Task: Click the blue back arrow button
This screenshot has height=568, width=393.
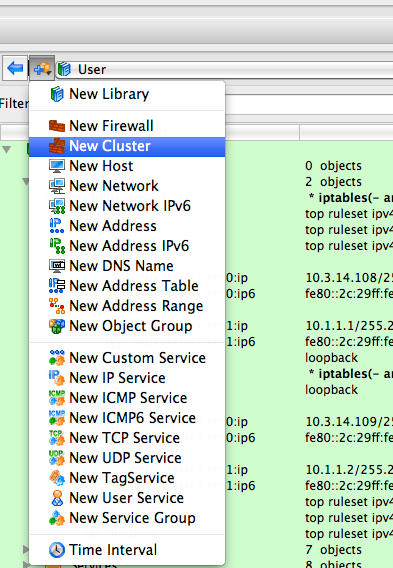Action: tap(15, 68)
